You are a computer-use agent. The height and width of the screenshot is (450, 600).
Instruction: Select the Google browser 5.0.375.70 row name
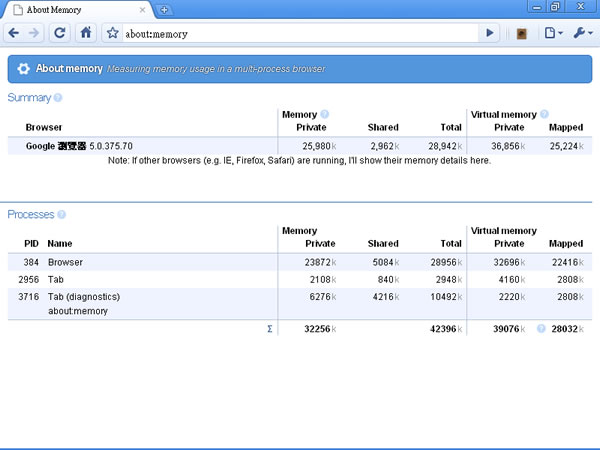click(79, 146)
